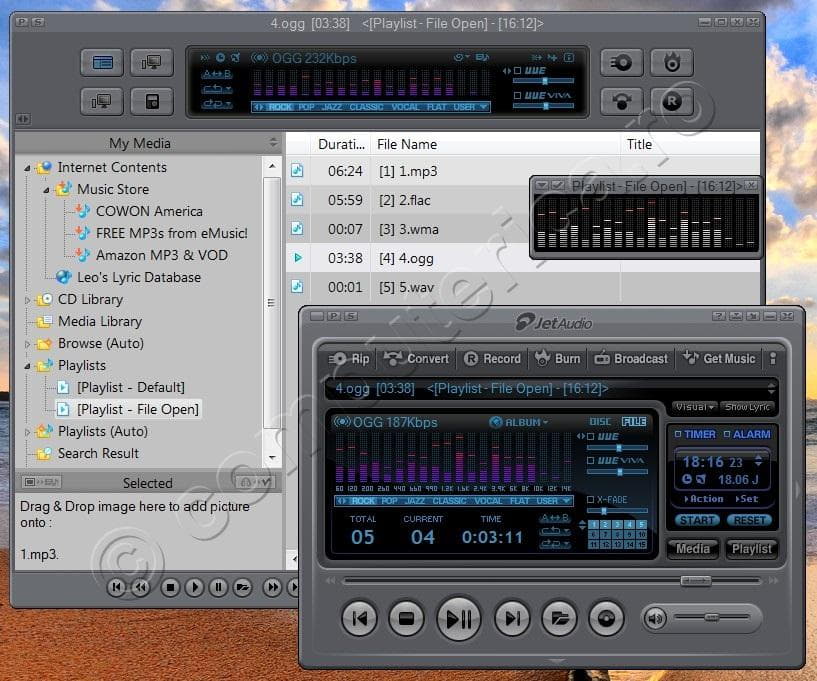The width and height of the screenshot is (817, 681).
Task: Click the Record tool in JetAudio toolbar
Action: (x=492, y=359)
